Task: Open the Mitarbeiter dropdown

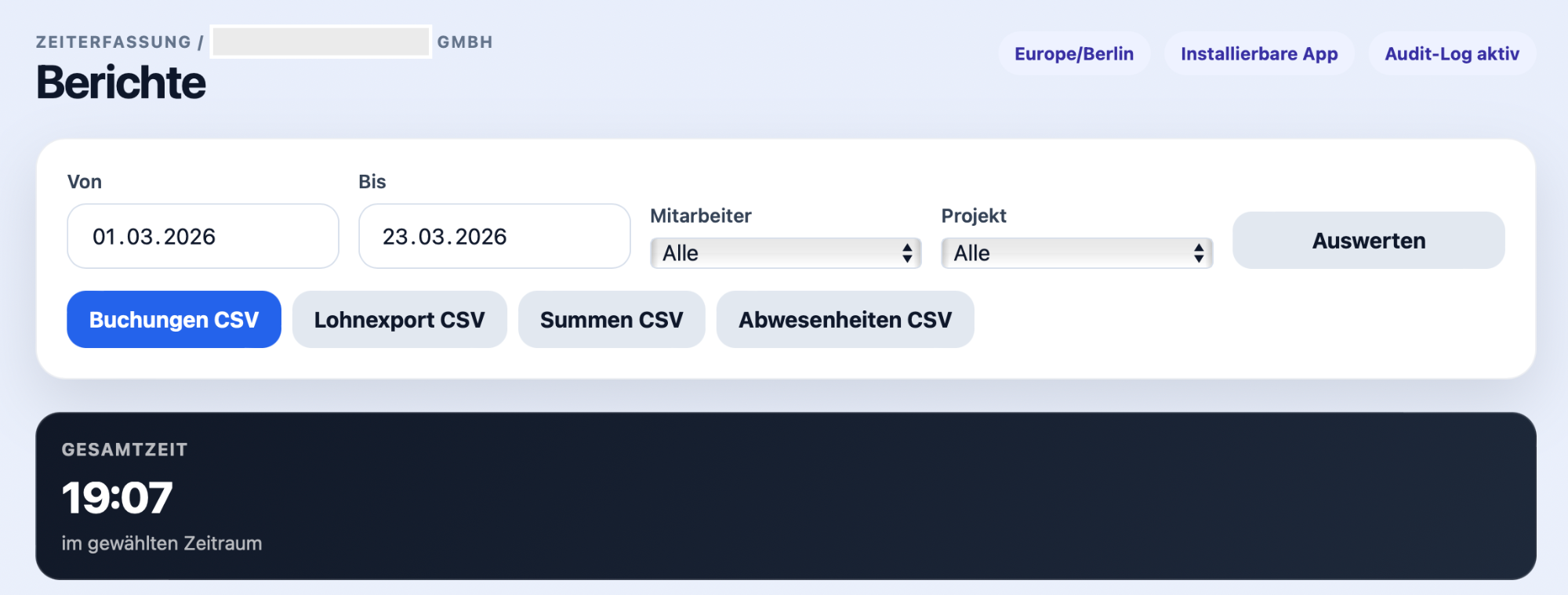Action: (x=784, y=253)
